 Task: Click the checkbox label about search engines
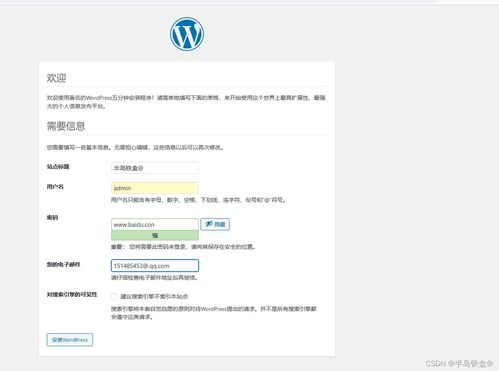coord(154,296)
